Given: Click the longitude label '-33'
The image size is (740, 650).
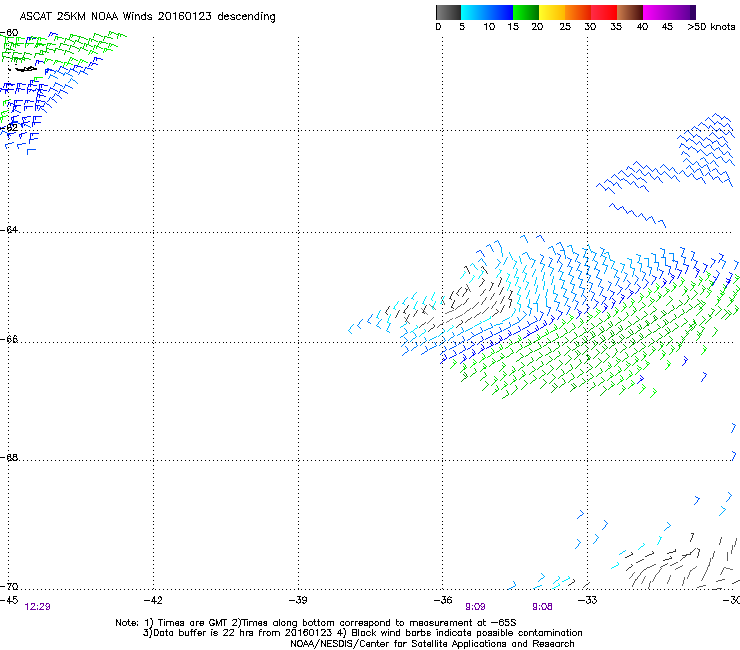Looking at the screenshot, I should coord(588,599).
